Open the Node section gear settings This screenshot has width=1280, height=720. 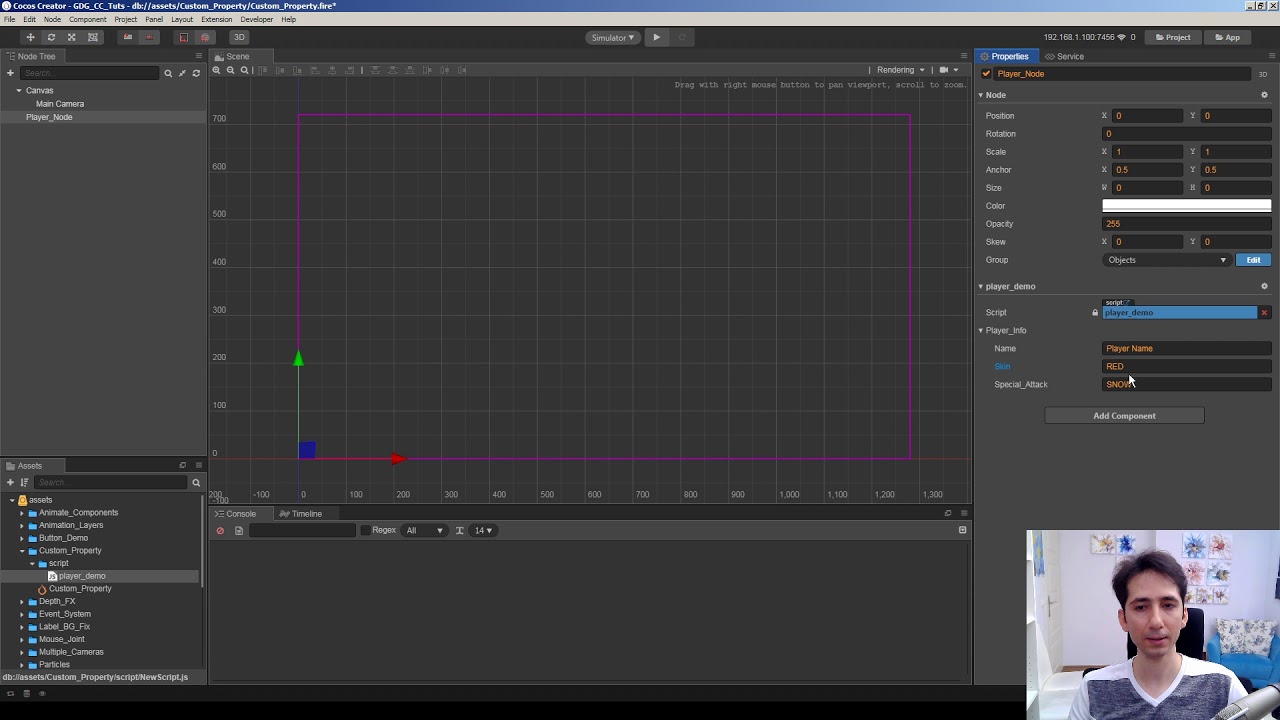click(x=1264, y=95)
